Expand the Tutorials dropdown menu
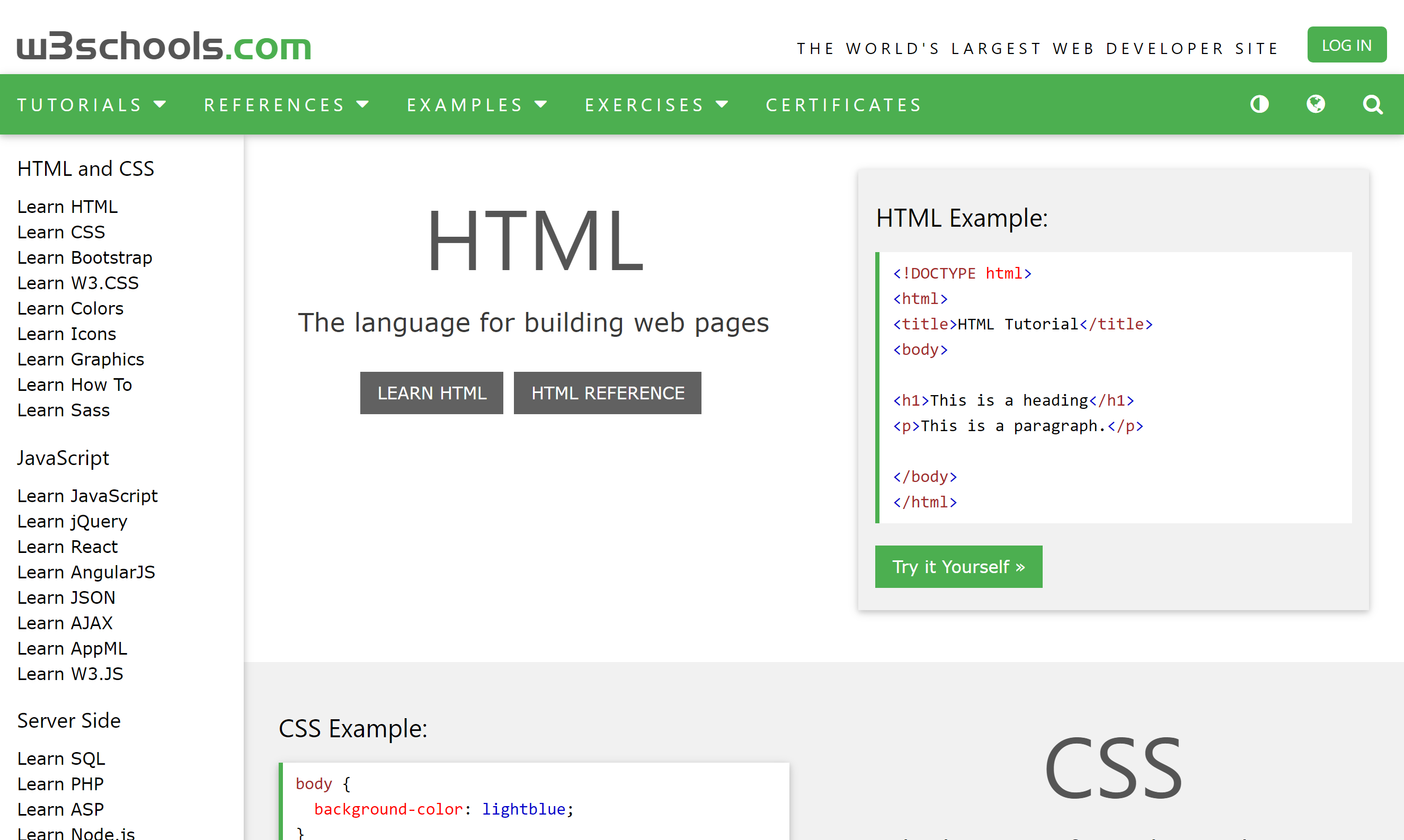 tap(92, 105)
